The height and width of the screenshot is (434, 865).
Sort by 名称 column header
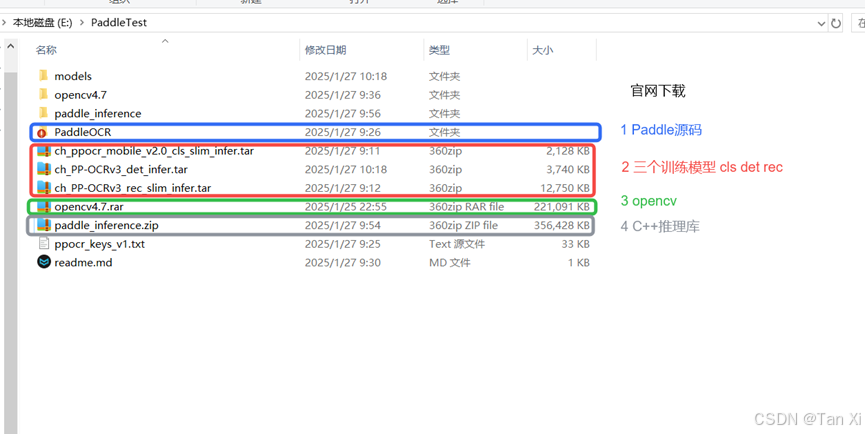click(x=46, y=50)
